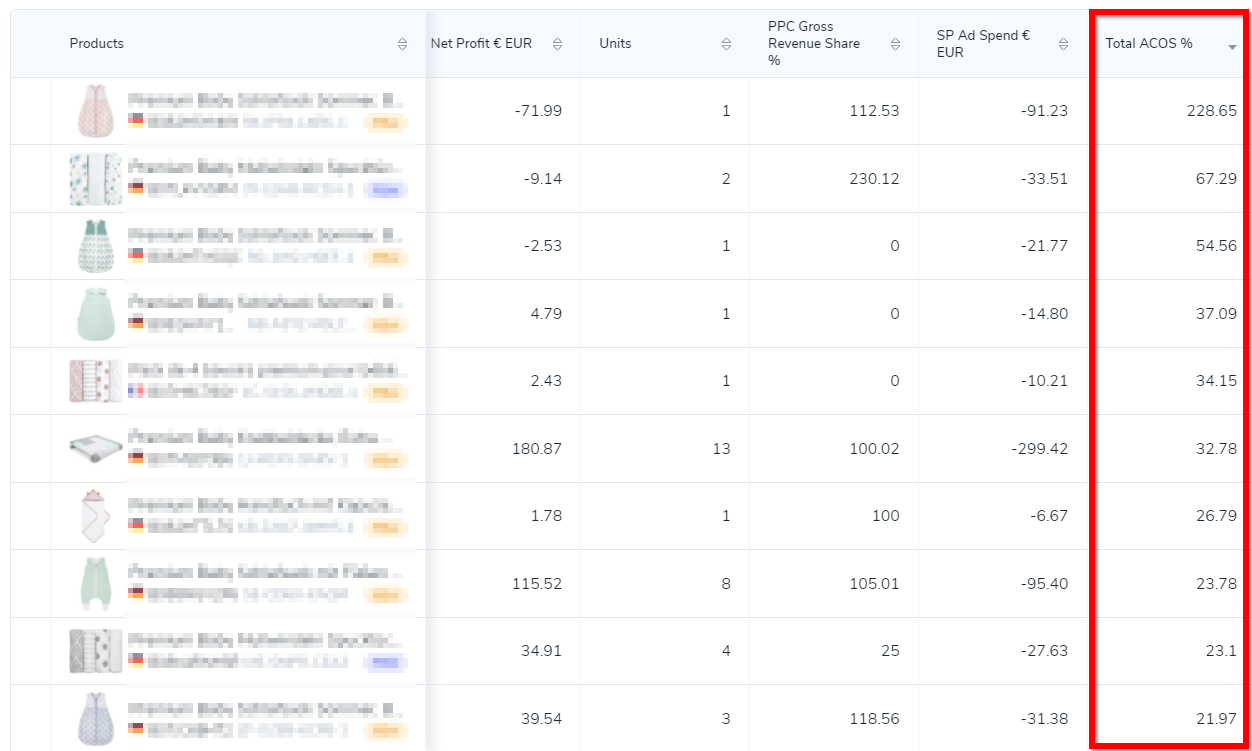
Task: Sort by Products column sort icon
Action: point(402,44)
